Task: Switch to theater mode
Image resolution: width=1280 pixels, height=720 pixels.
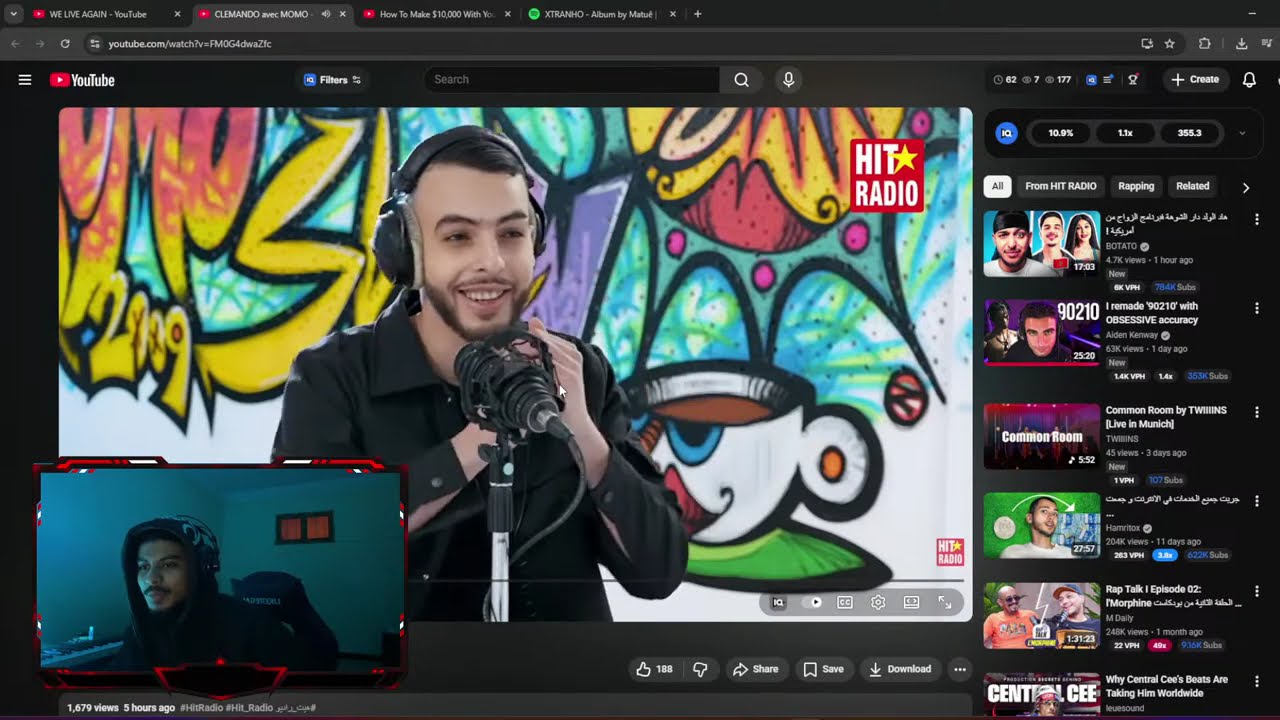Action: (x=911, y=602)
